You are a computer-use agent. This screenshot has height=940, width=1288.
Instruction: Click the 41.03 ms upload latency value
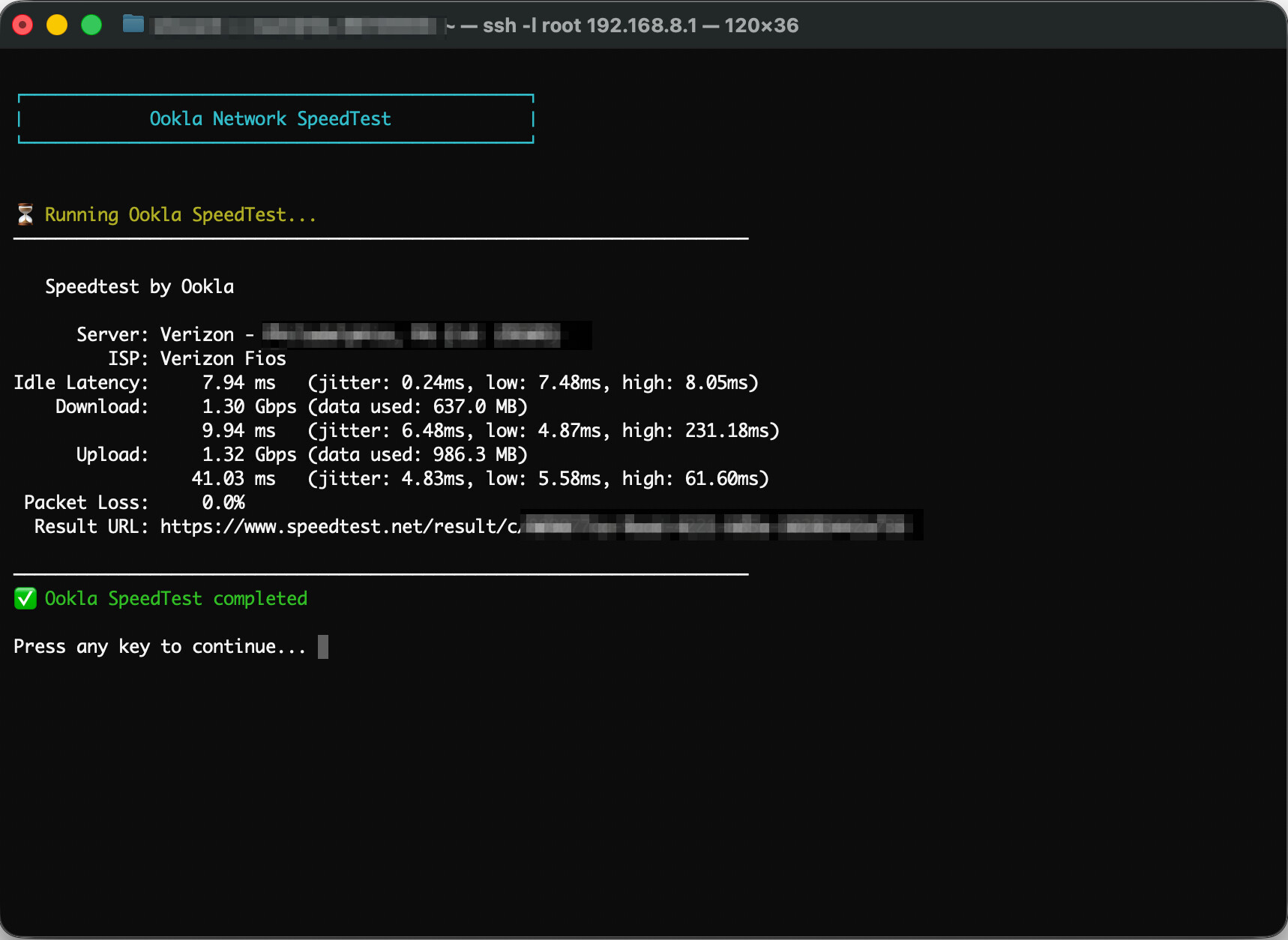click(233, 479)
